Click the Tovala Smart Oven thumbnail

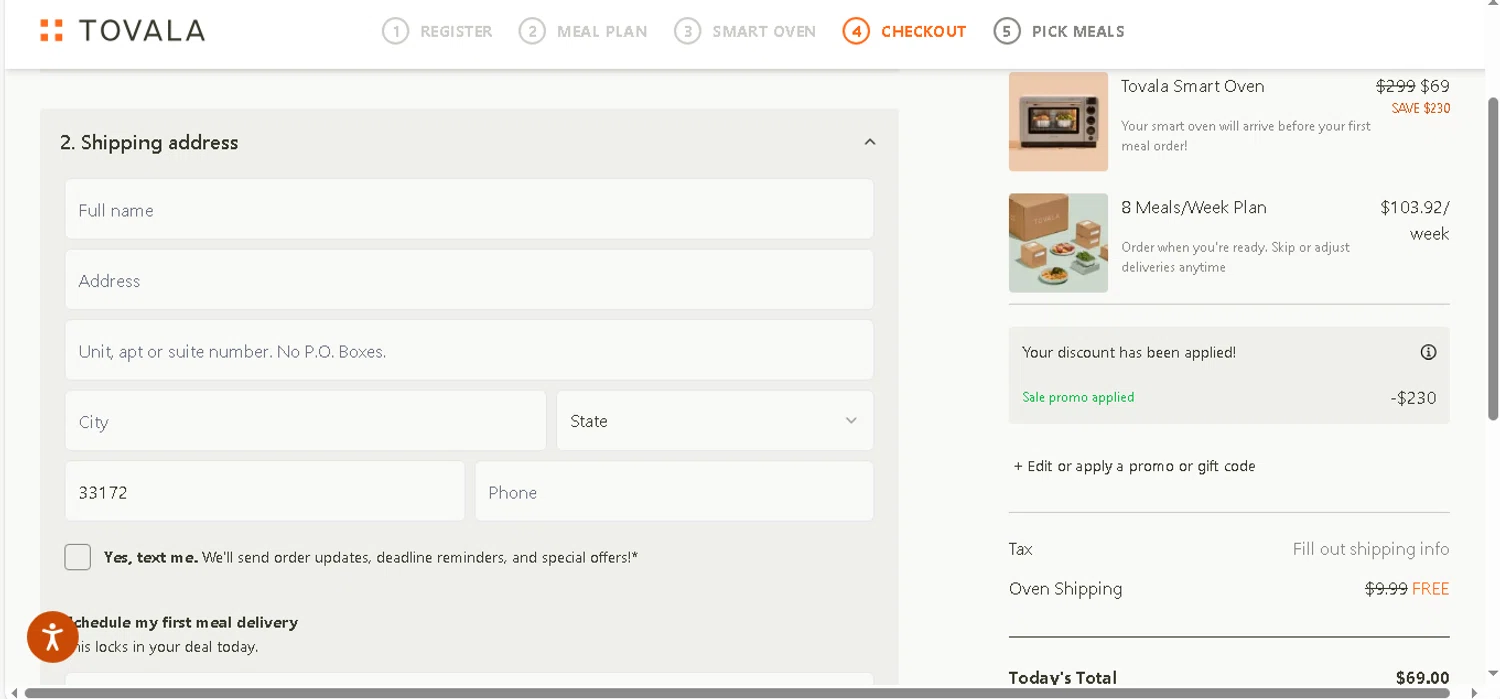point(1058,121)
